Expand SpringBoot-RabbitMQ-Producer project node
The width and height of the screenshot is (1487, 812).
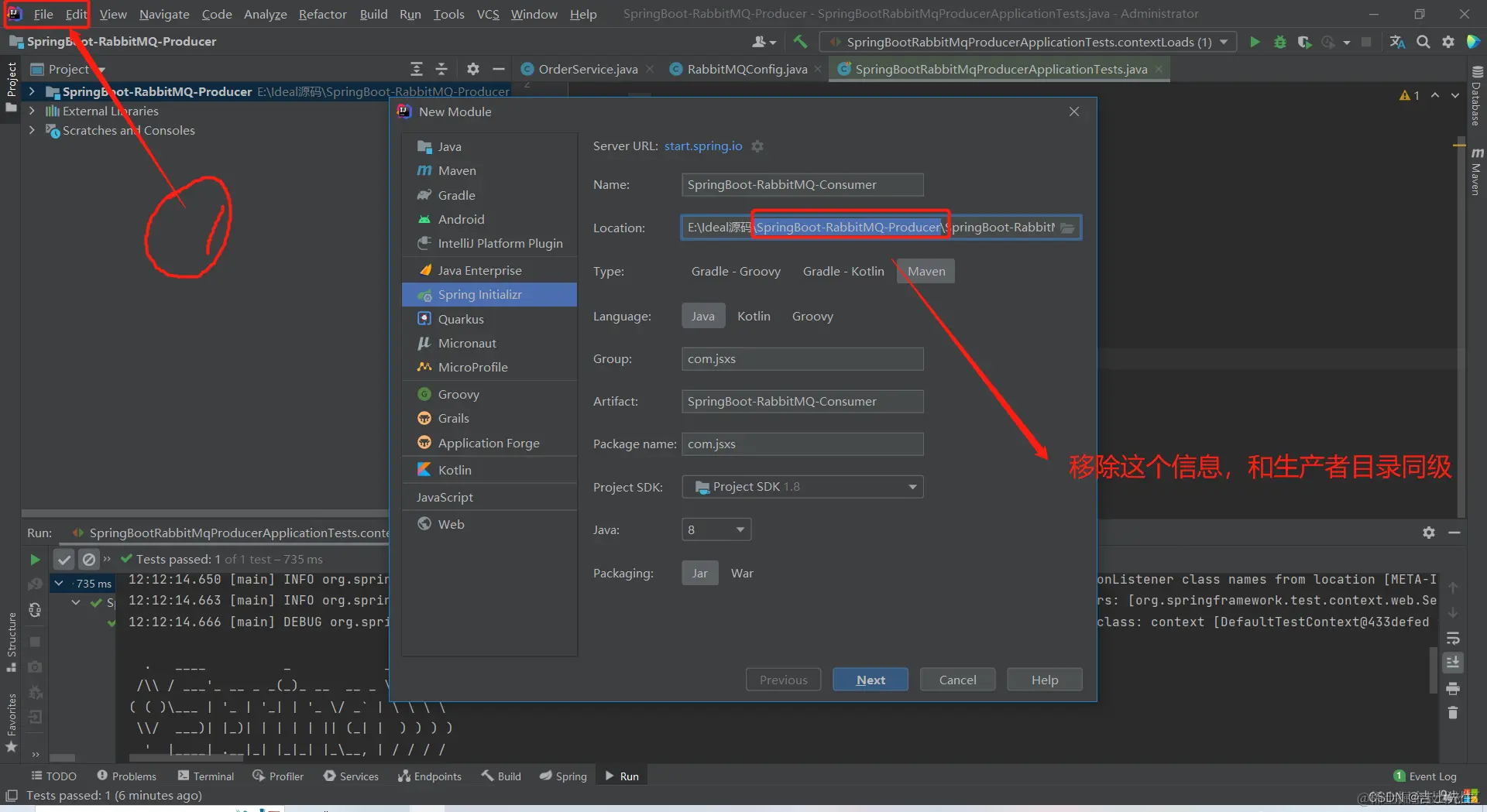pyautogui.click(x=32, y=91)
